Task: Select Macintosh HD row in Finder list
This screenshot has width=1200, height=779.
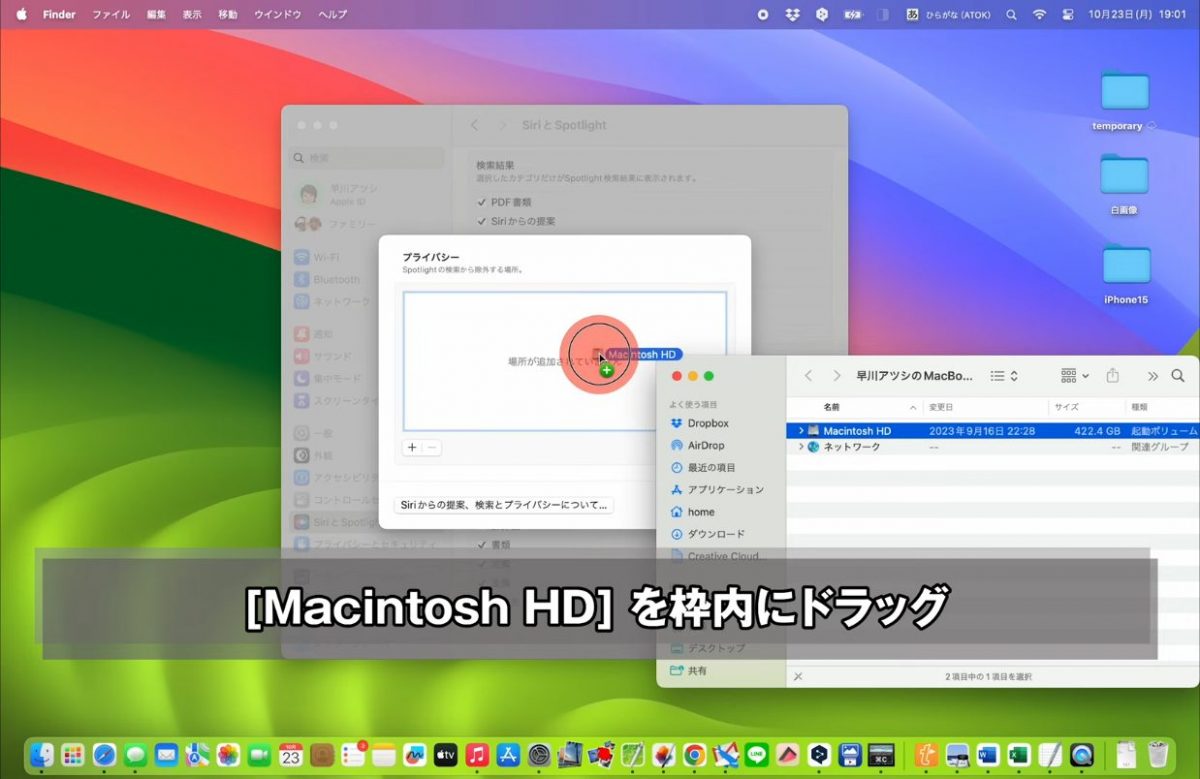Action: [x=994, y=431]
